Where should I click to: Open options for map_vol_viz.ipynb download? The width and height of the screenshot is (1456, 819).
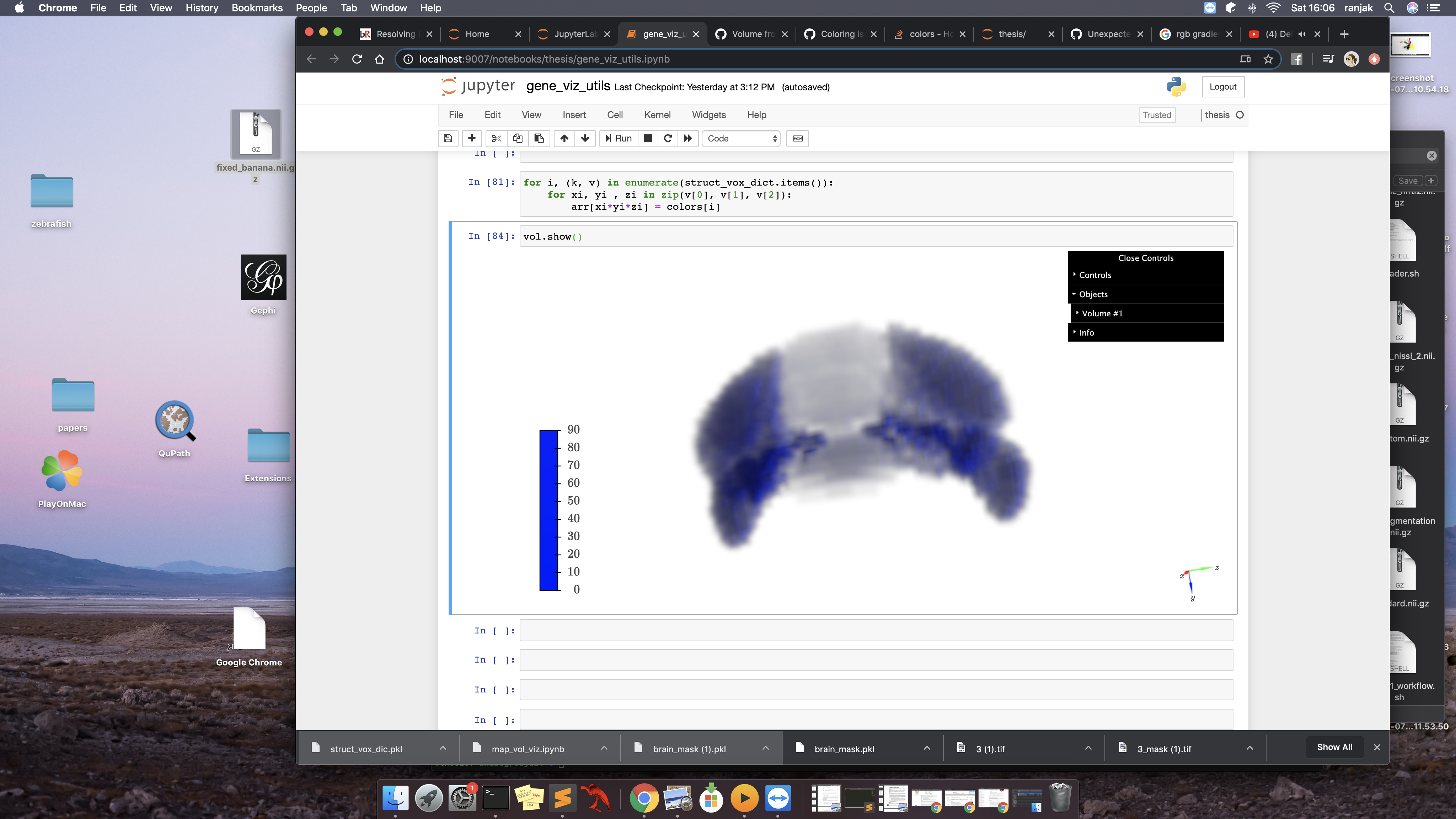[x=604, y=748]
